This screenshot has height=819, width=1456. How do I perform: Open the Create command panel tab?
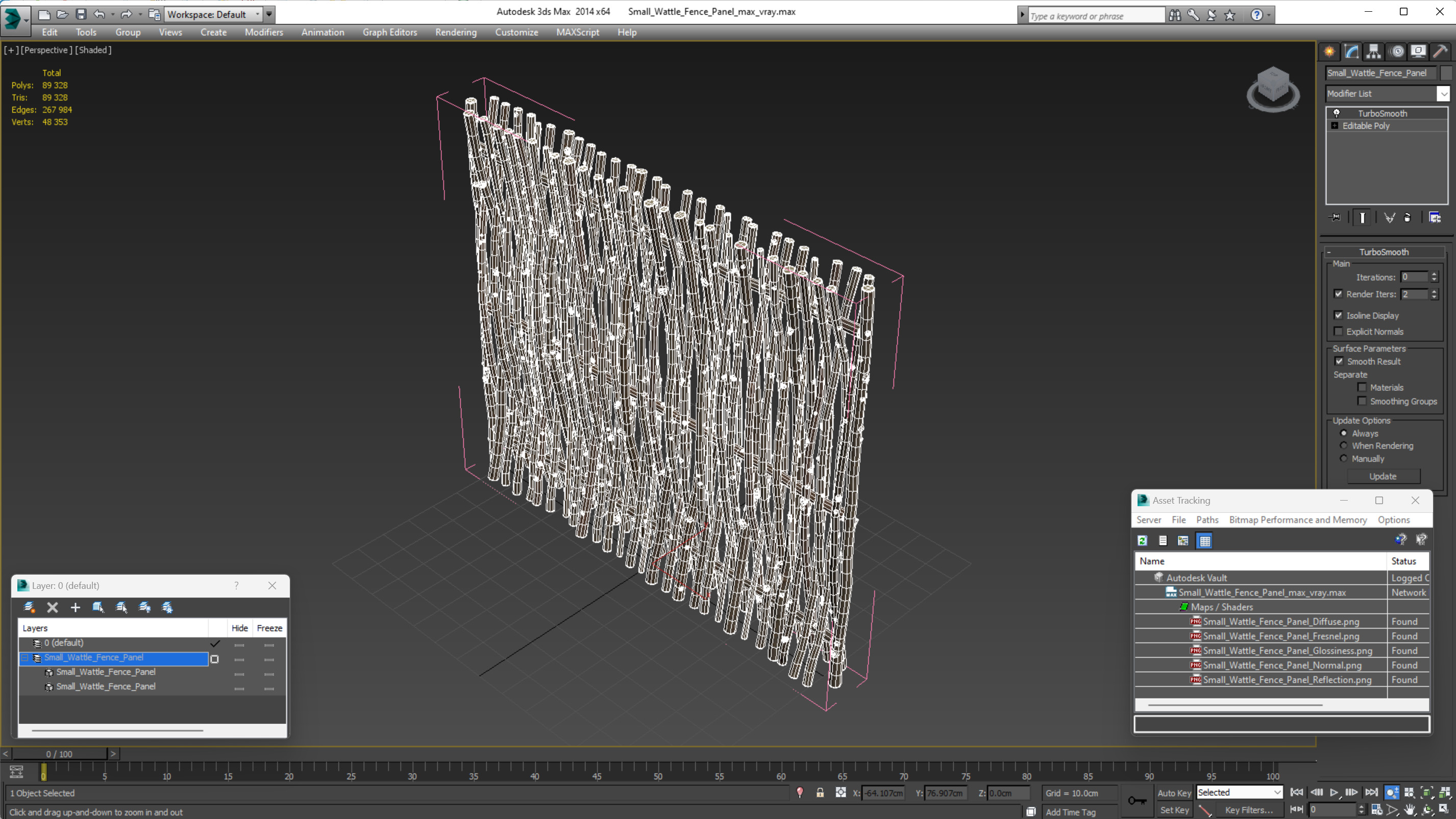pyautogui.click(x=1329, y=52)
